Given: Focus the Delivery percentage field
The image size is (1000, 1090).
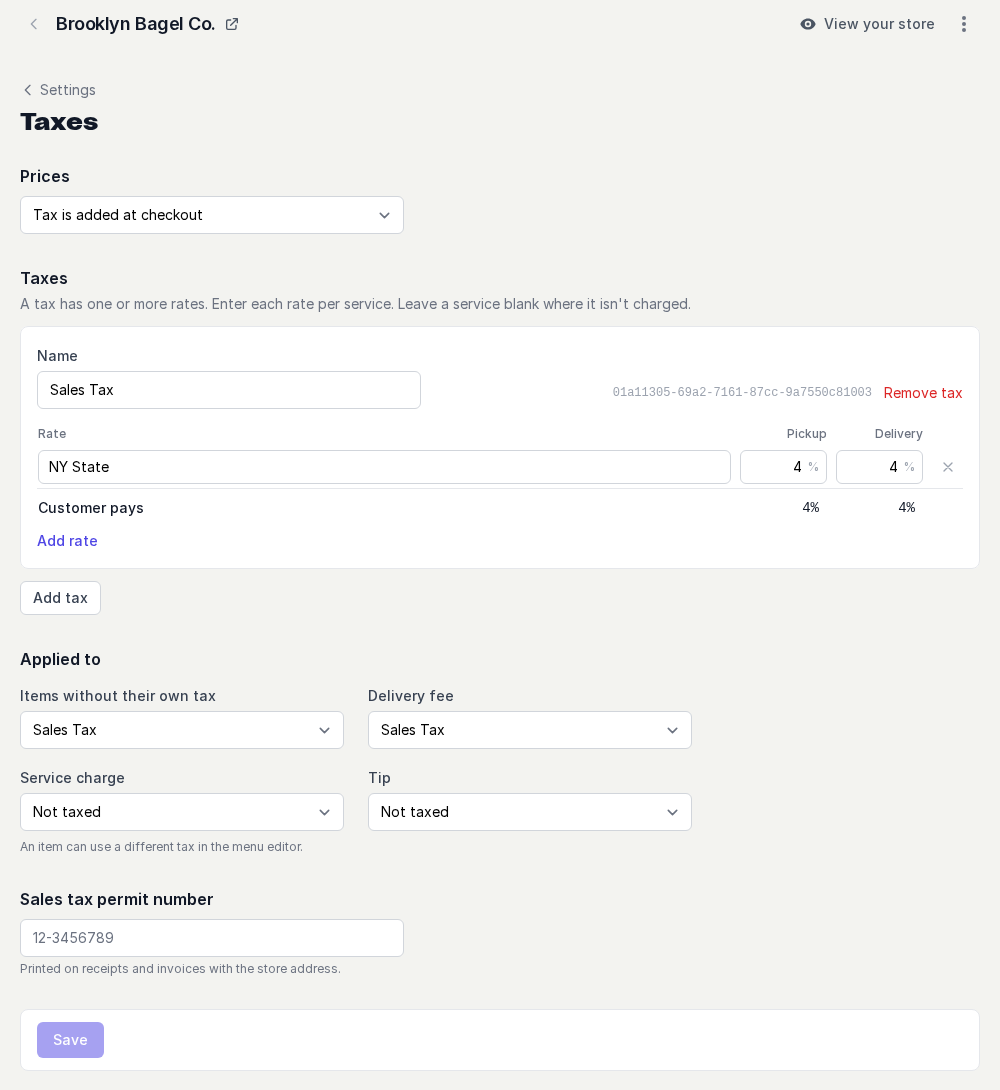Looking at the screenshot, I should tap(879, 467).
